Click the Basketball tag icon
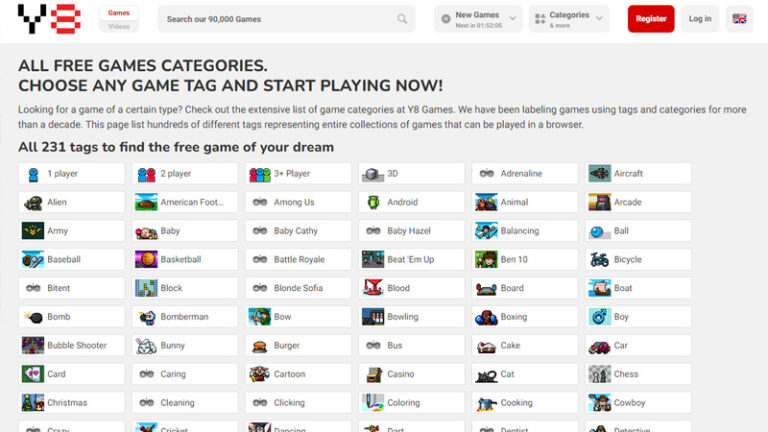This screenshot has width=768, height=432. coord(146,260)
